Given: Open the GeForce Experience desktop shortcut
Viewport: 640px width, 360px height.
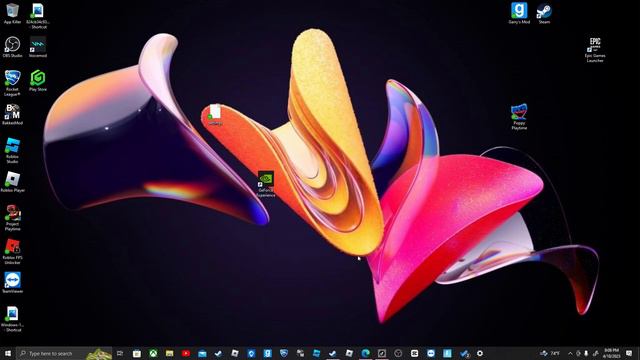Looking at the screenshot, I should point(266,184).
